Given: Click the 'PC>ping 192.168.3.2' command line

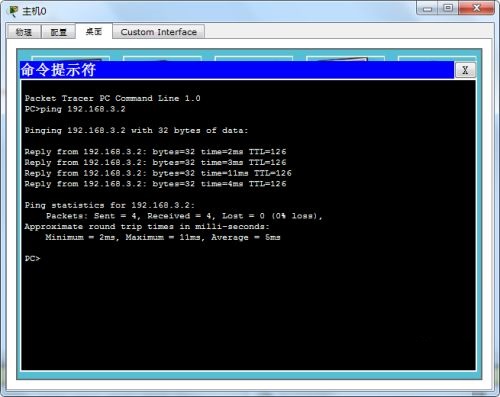Looking at the screenshot, I should (x=75, y=109).
